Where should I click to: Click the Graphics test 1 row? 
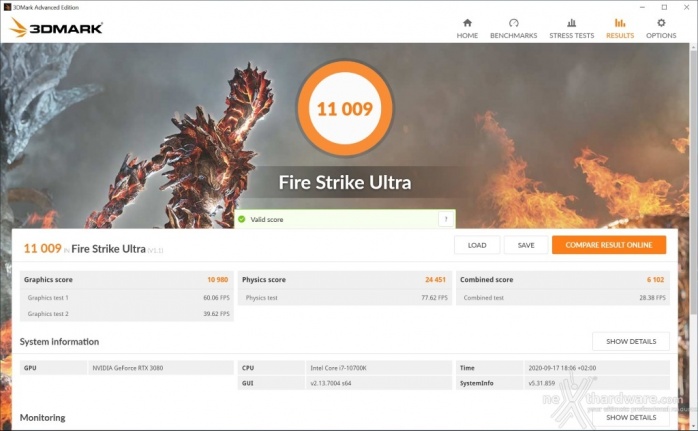[x=126, y=297]
